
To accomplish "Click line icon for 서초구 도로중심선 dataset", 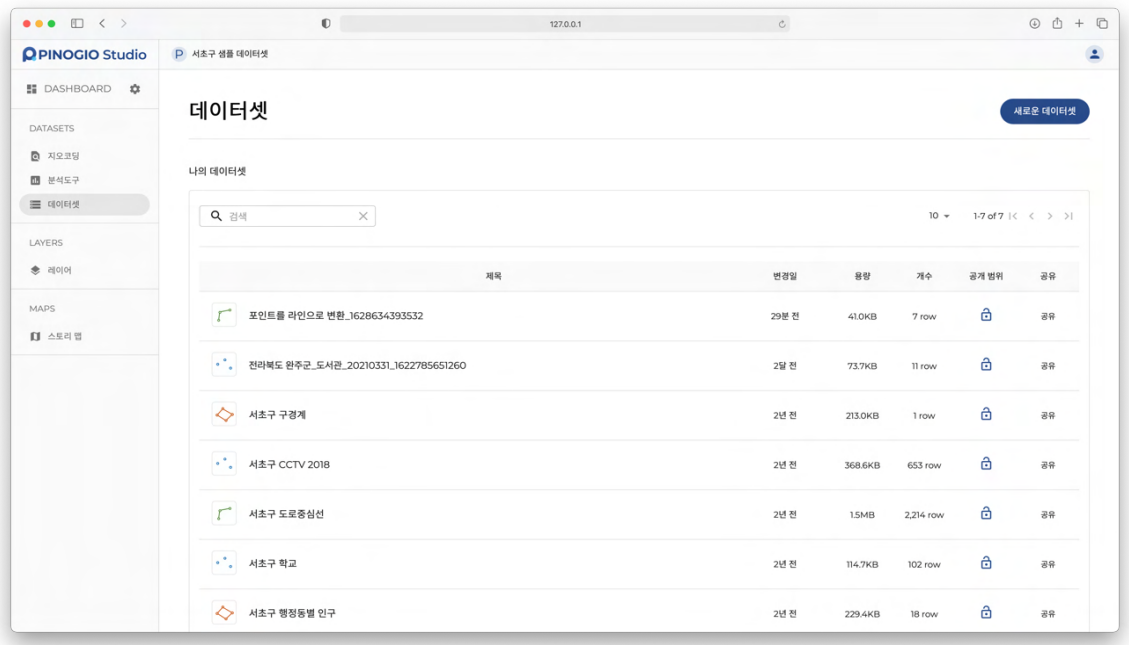I will (224, 514).
